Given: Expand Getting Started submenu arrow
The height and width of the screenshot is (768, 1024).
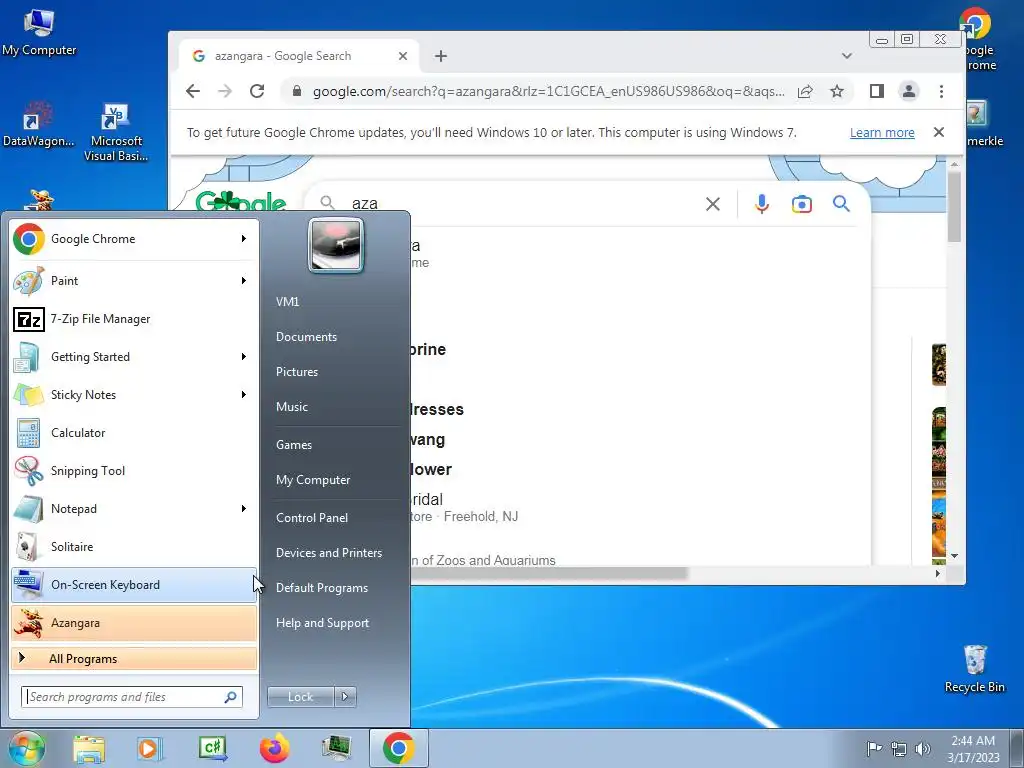Looking at the screenshot, I should point(244,357).
